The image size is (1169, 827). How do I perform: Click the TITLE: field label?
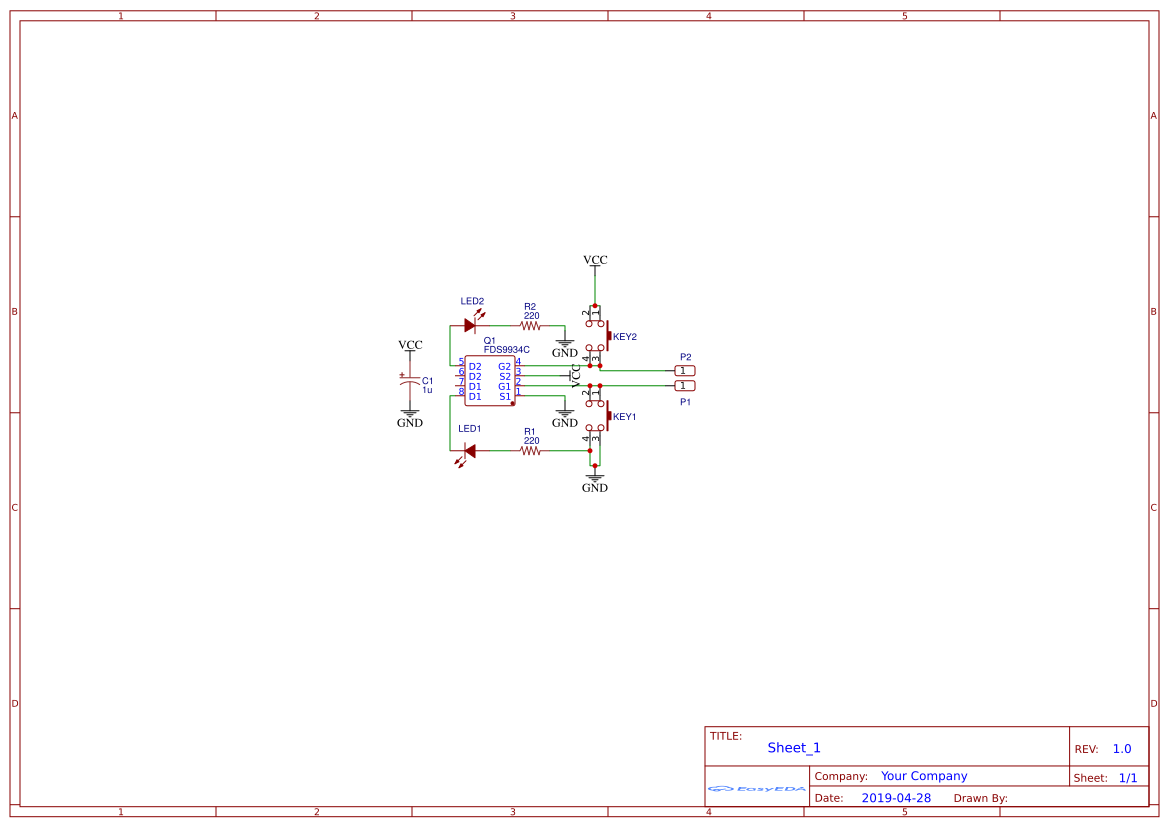(725, 736)
